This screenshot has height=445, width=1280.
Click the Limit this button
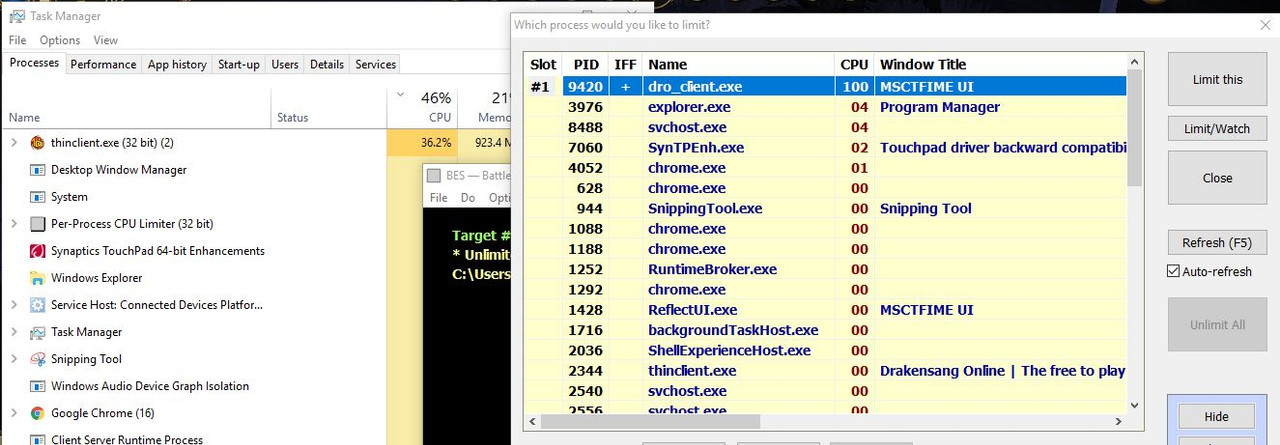coord(1218,80)
